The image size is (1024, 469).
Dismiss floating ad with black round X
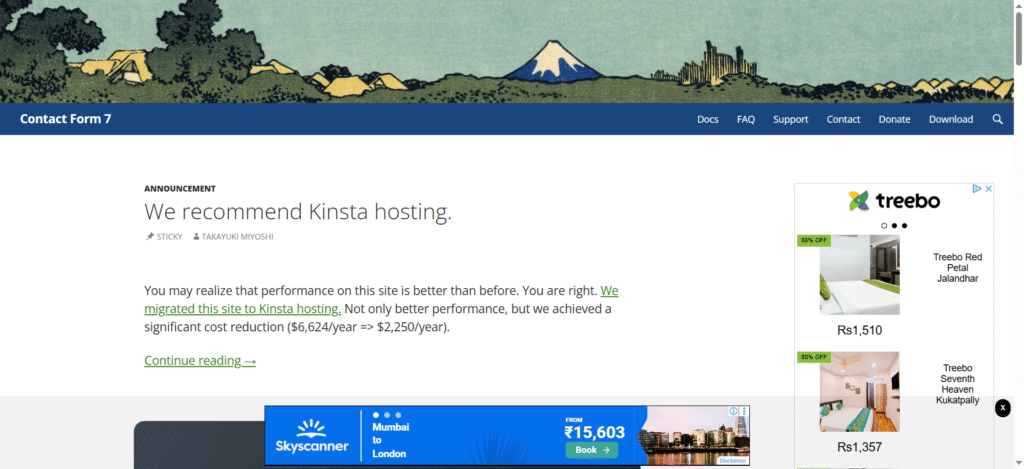(x=1003, y=408)
